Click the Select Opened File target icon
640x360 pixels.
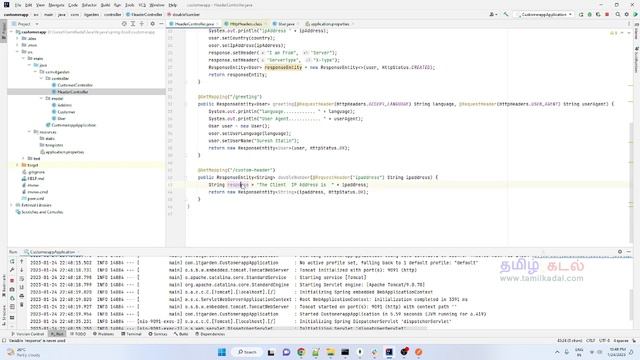pos(124,24)
